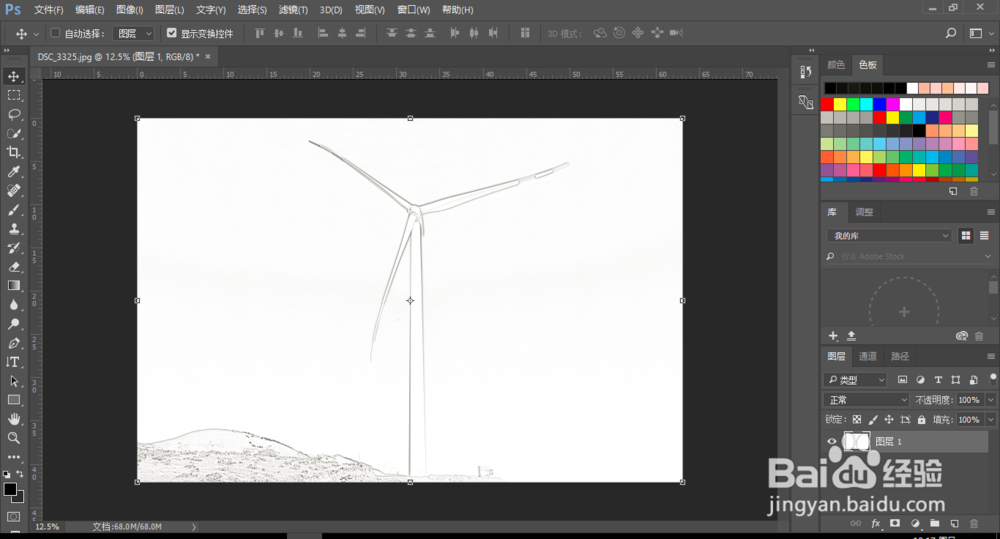Select the Eyedropper tool
This screenshot has height=539, width=1000.
pyautogui.click(x=13, y=172)
